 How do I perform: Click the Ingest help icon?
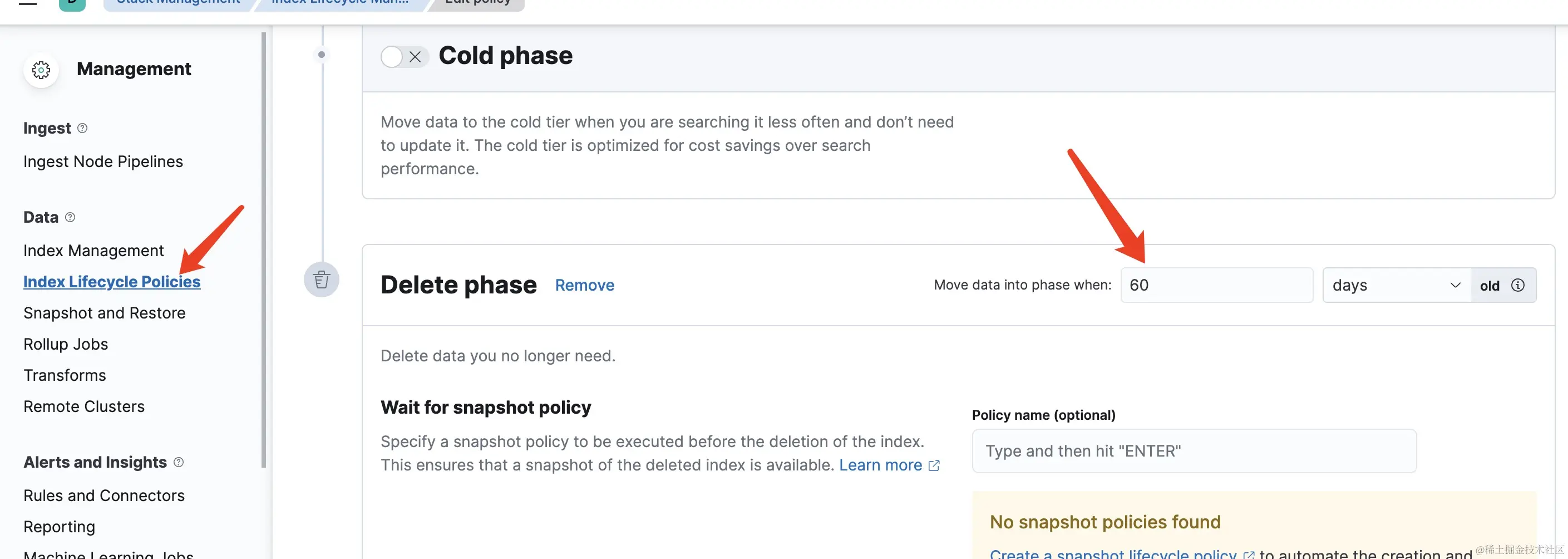point(83,128)
